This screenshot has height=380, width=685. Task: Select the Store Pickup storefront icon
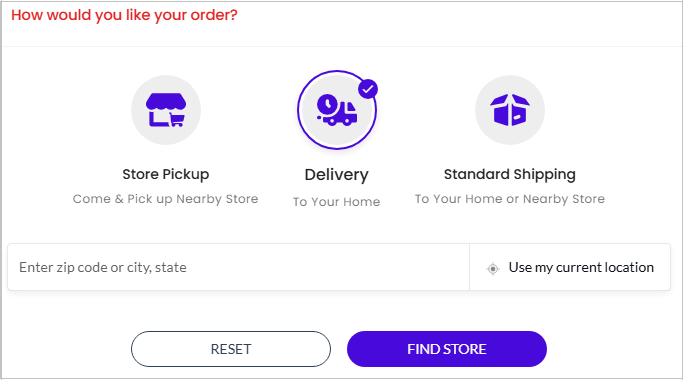166,110
